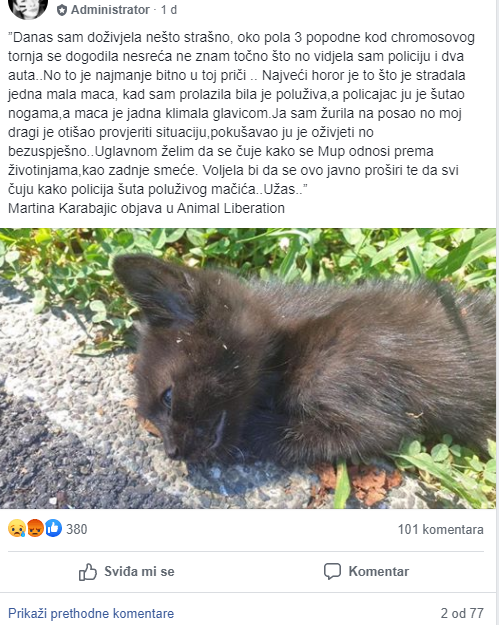
Task: Click the Animal Liberation group name text
Action: click(x=231, y=208)
